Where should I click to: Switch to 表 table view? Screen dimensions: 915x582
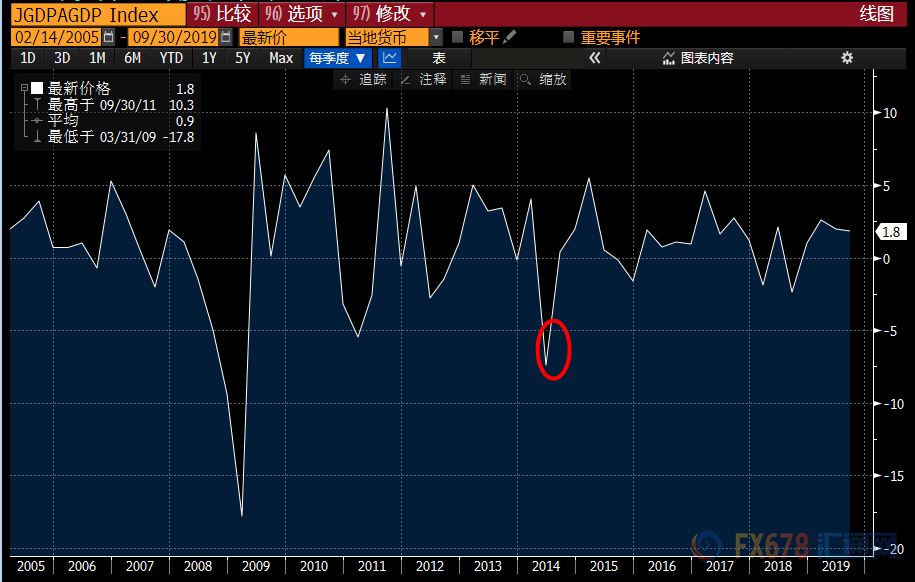438,58
